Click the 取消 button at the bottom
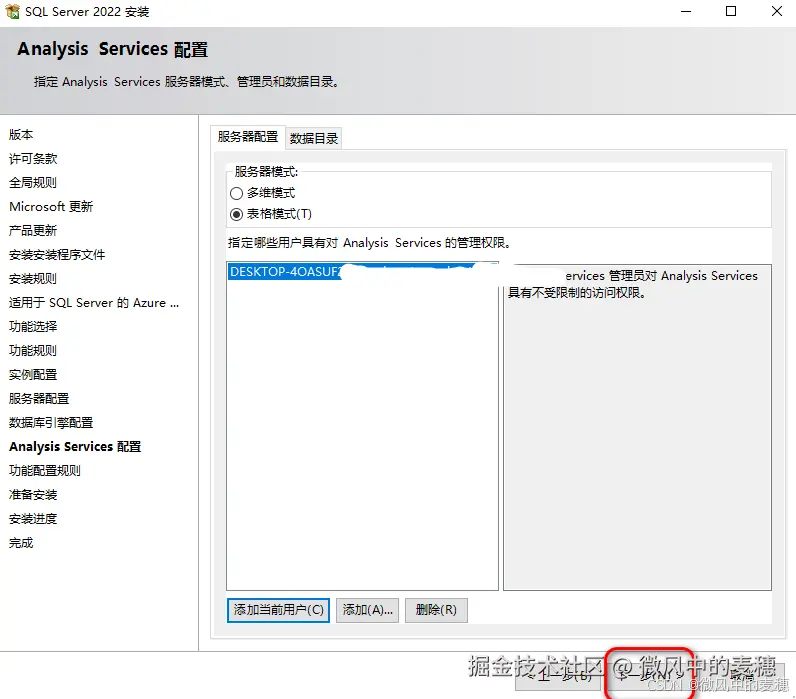 [x=741, y=675]
